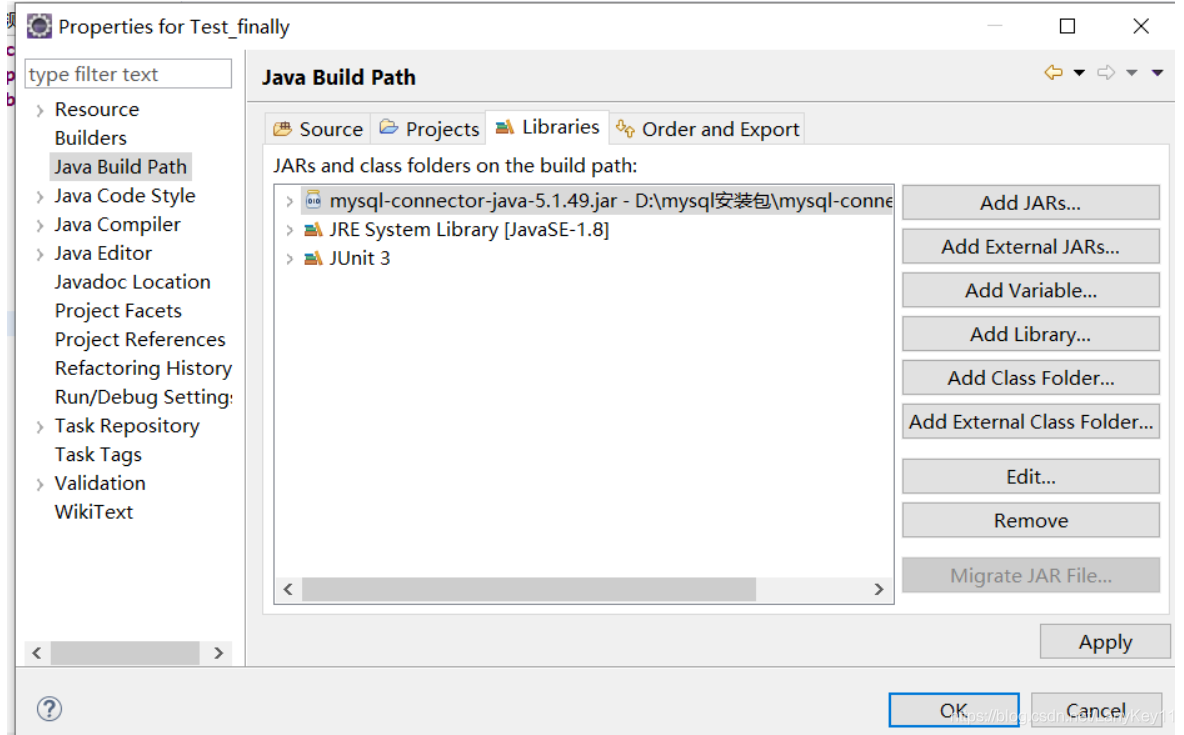Viewport: 1184px width, 735px height.
Task: Expand the Task Repository node
Action: [40, 427]
